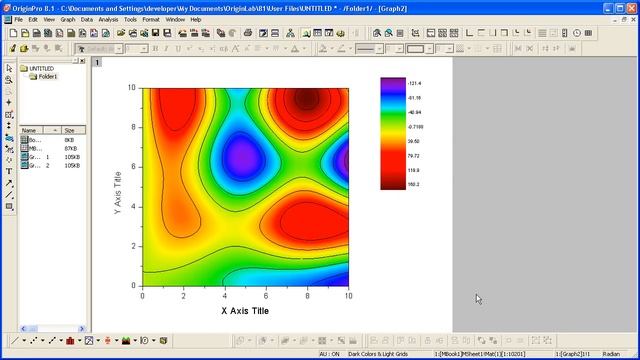The width and height of the screenshot is (640, 360).
Task: Click the X Axis Title label
Action: coord(245,311)
